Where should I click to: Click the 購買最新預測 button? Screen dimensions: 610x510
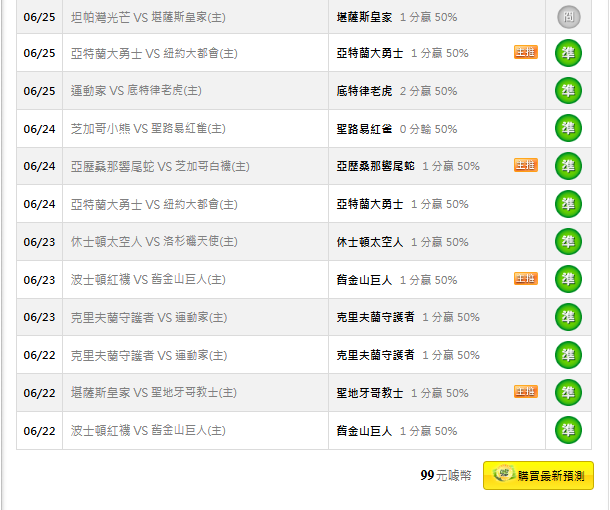coord(538,475)
